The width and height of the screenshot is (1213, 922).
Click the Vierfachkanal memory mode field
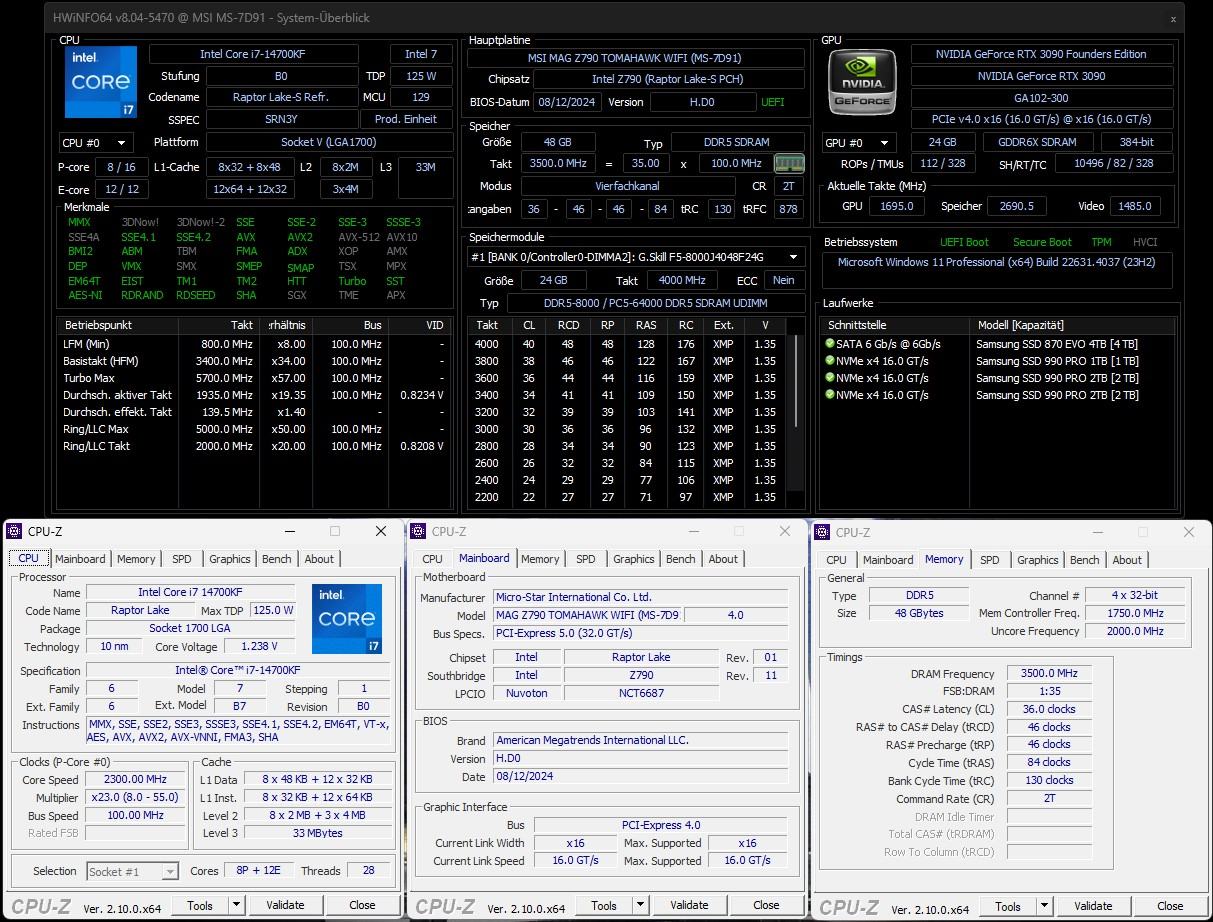click(629, 186)
